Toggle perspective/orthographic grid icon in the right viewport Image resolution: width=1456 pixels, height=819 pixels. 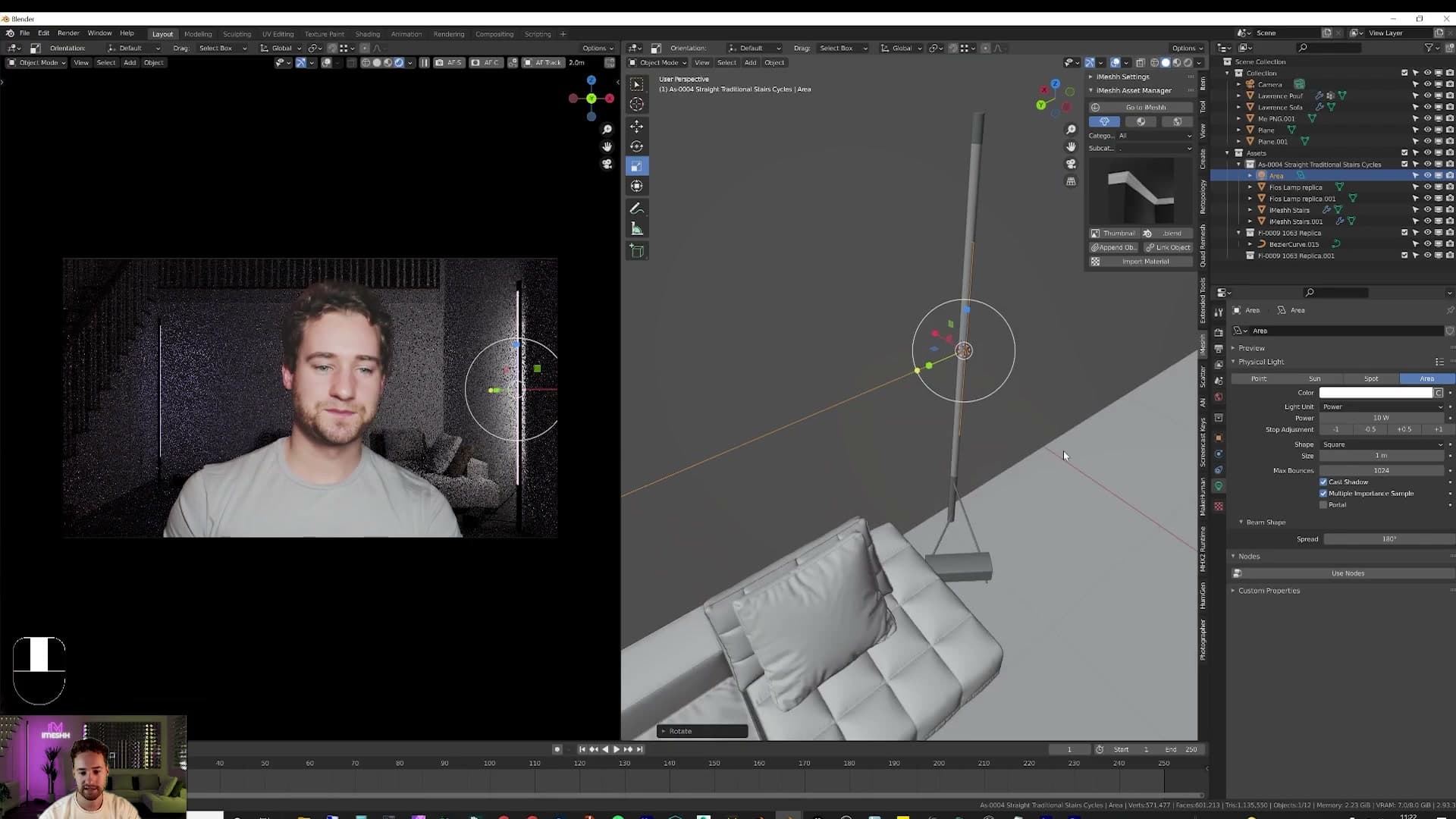pyautogui.click(x=1071, y=181)
